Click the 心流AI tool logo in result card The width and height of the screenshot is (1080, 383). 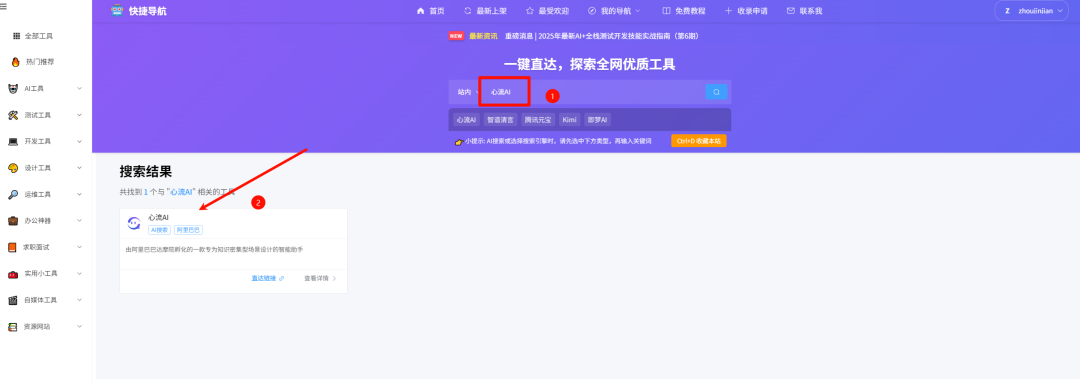coord(134,223)
